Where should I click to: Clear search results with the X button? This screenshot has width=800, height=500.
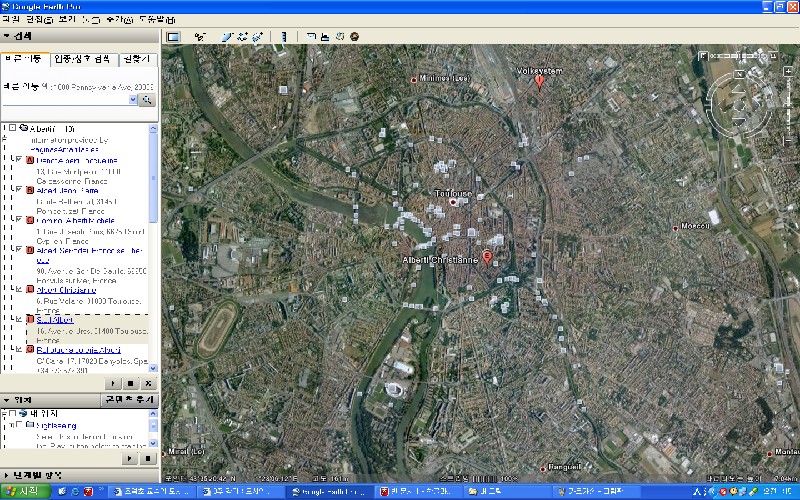pyautogui.click(x=148, y=383)
